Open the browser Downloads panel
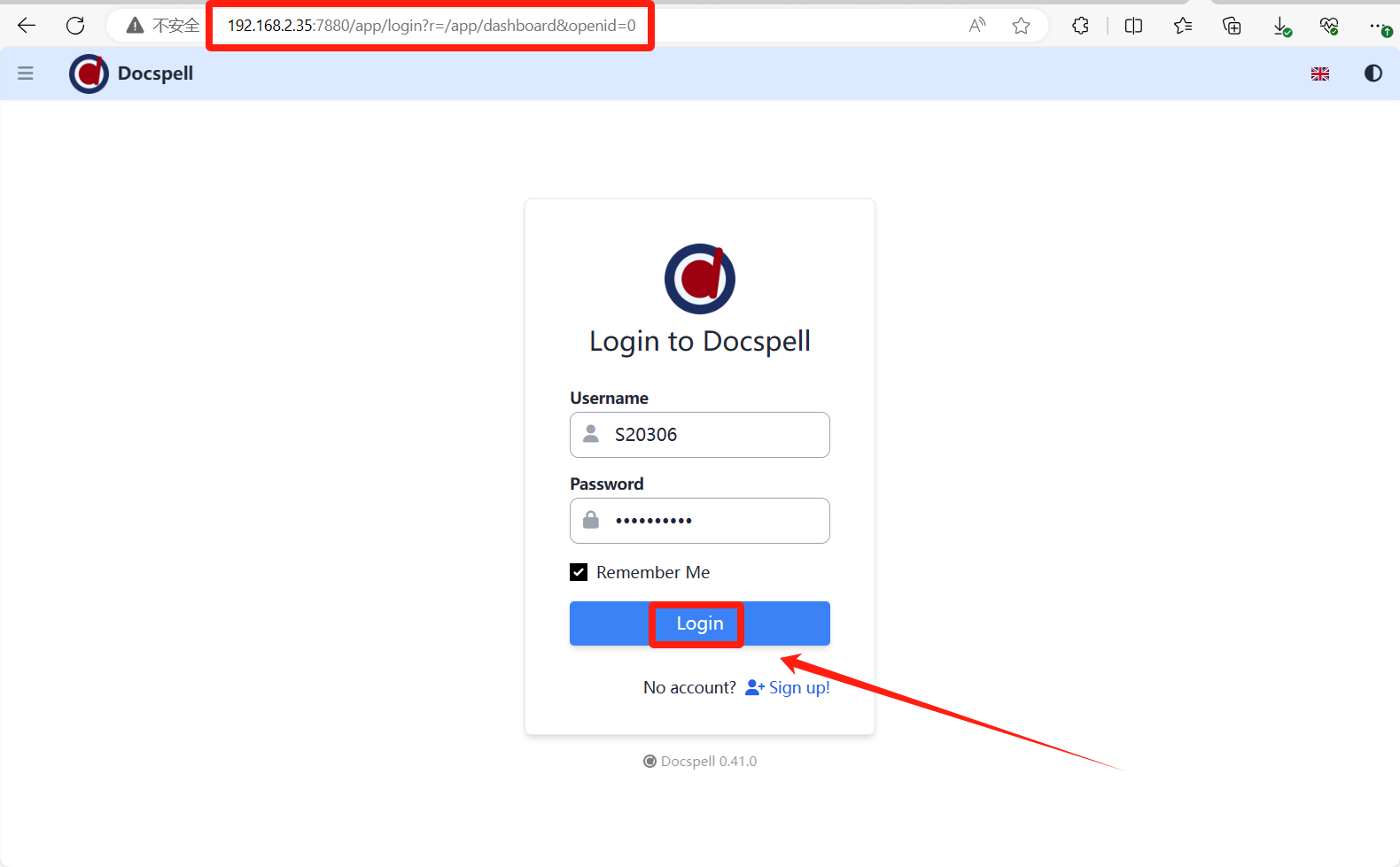 point(1281,27)
